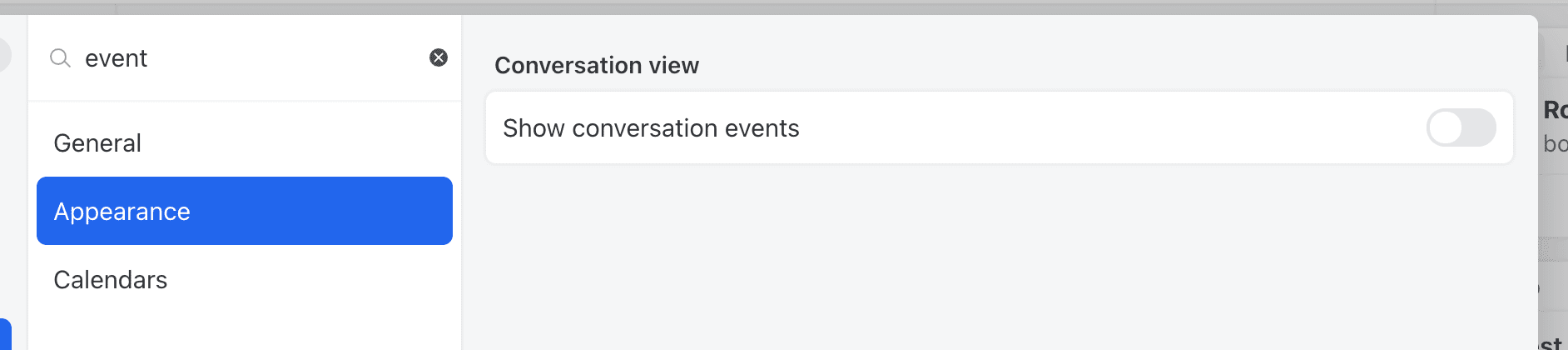Click the white knob of the conversation events switch
Screen dimensions: 1568x350
pos(1446,127)
